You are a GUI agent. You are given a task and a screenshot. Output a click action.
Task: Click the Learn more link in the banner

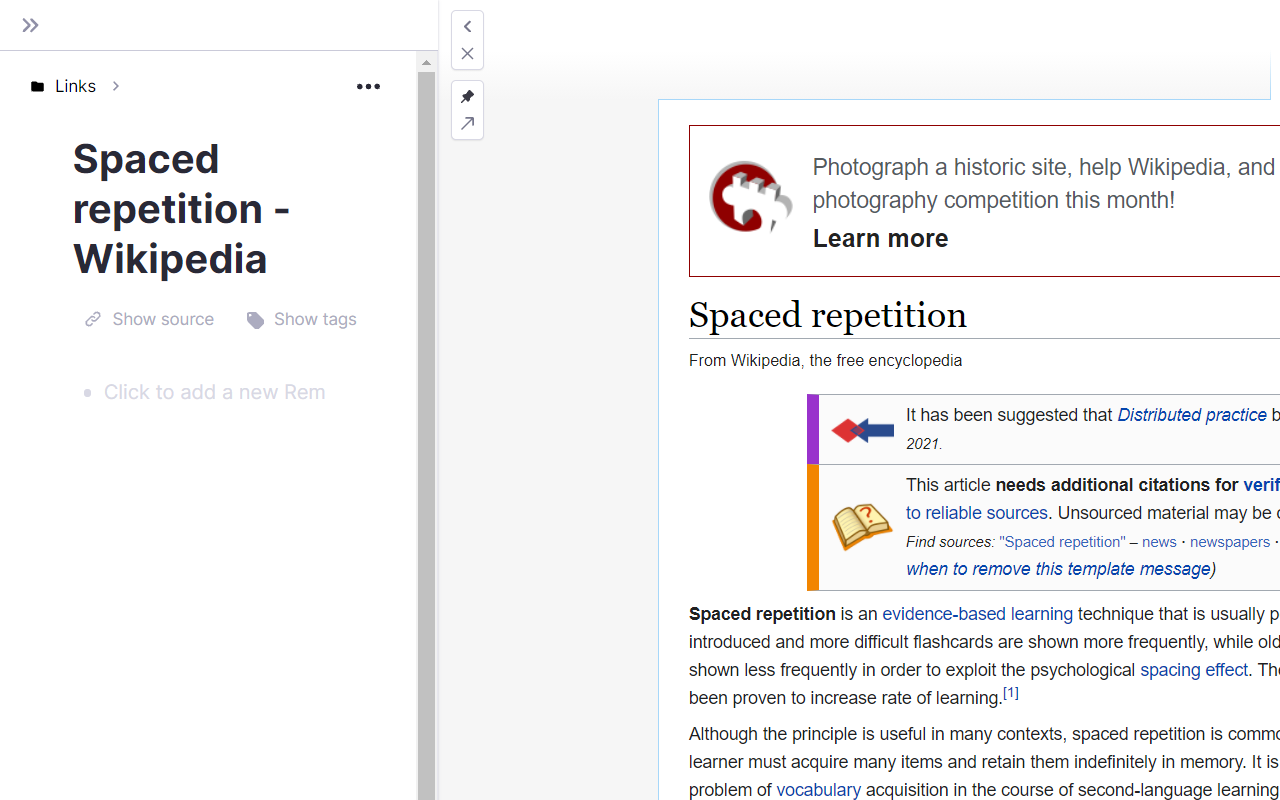tap(880, 238)
